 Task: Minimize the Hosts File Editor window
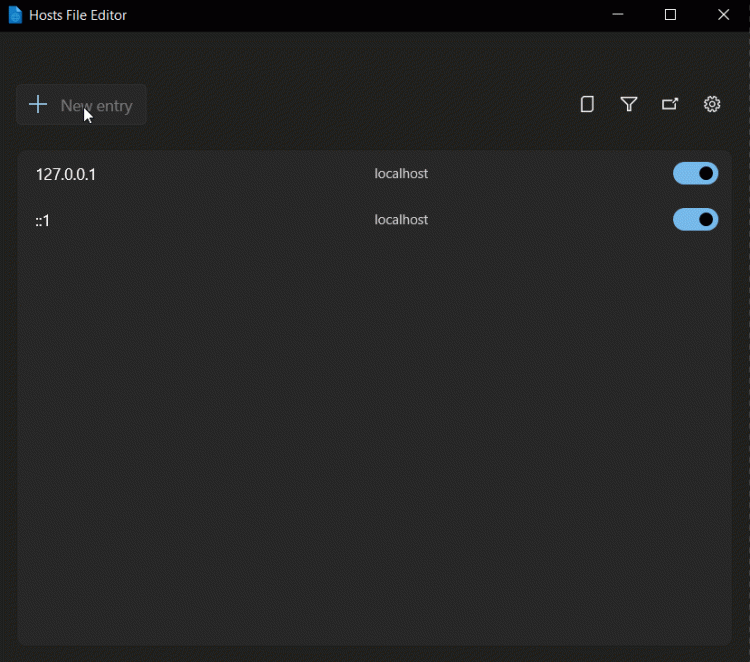click(618, 15)
